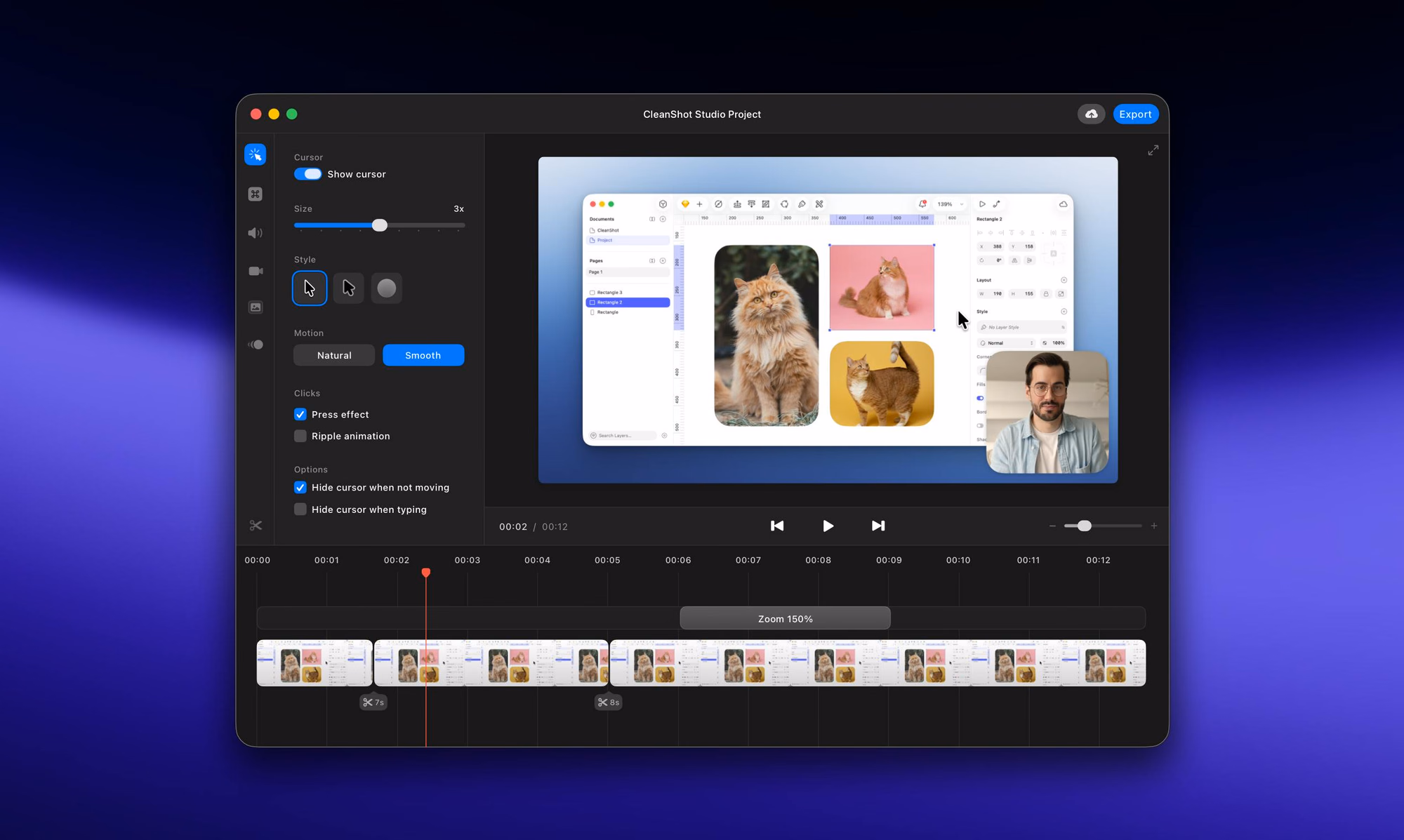The height and width of the screenshot is (840, 1404).
Task: Skip to the end of video
Action: (x=878, y=526)
